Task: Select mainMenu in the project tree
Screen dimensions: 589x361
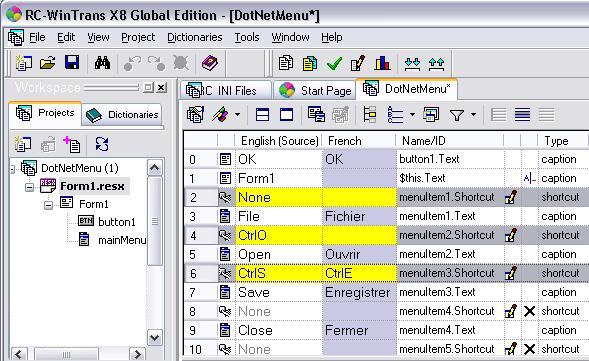Action: pyautogui.click(x=122, y=240)
